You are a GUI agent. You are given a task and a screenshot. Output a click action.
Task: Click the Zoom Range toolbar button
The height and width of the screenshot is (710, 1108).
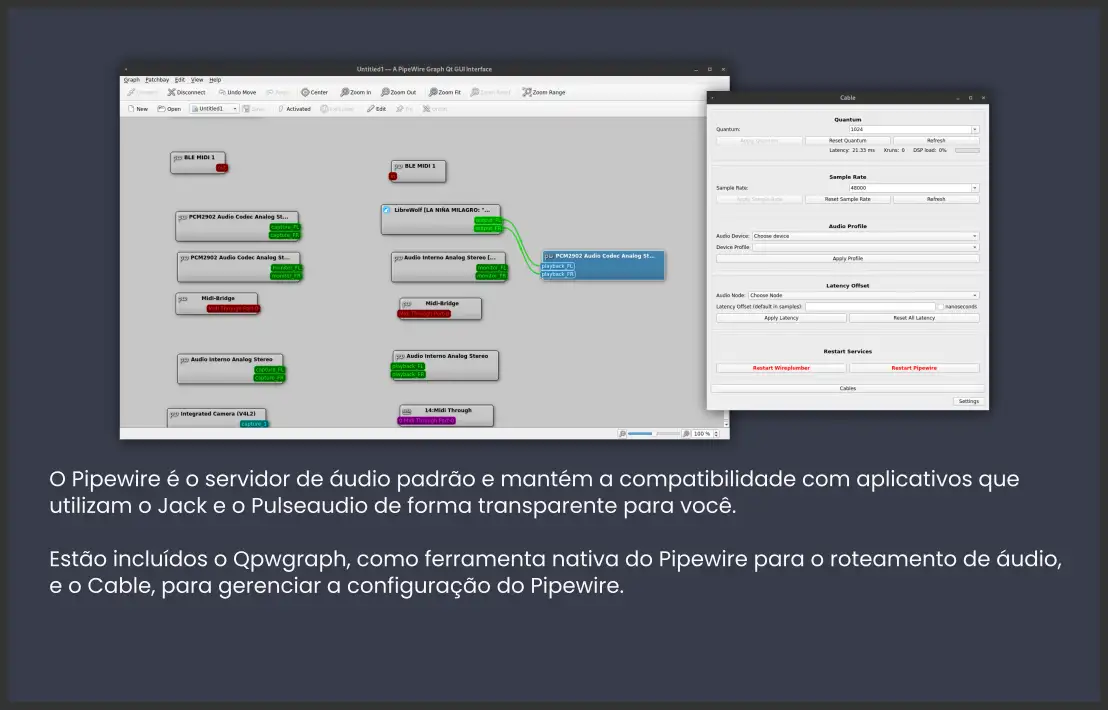(543, 93)
